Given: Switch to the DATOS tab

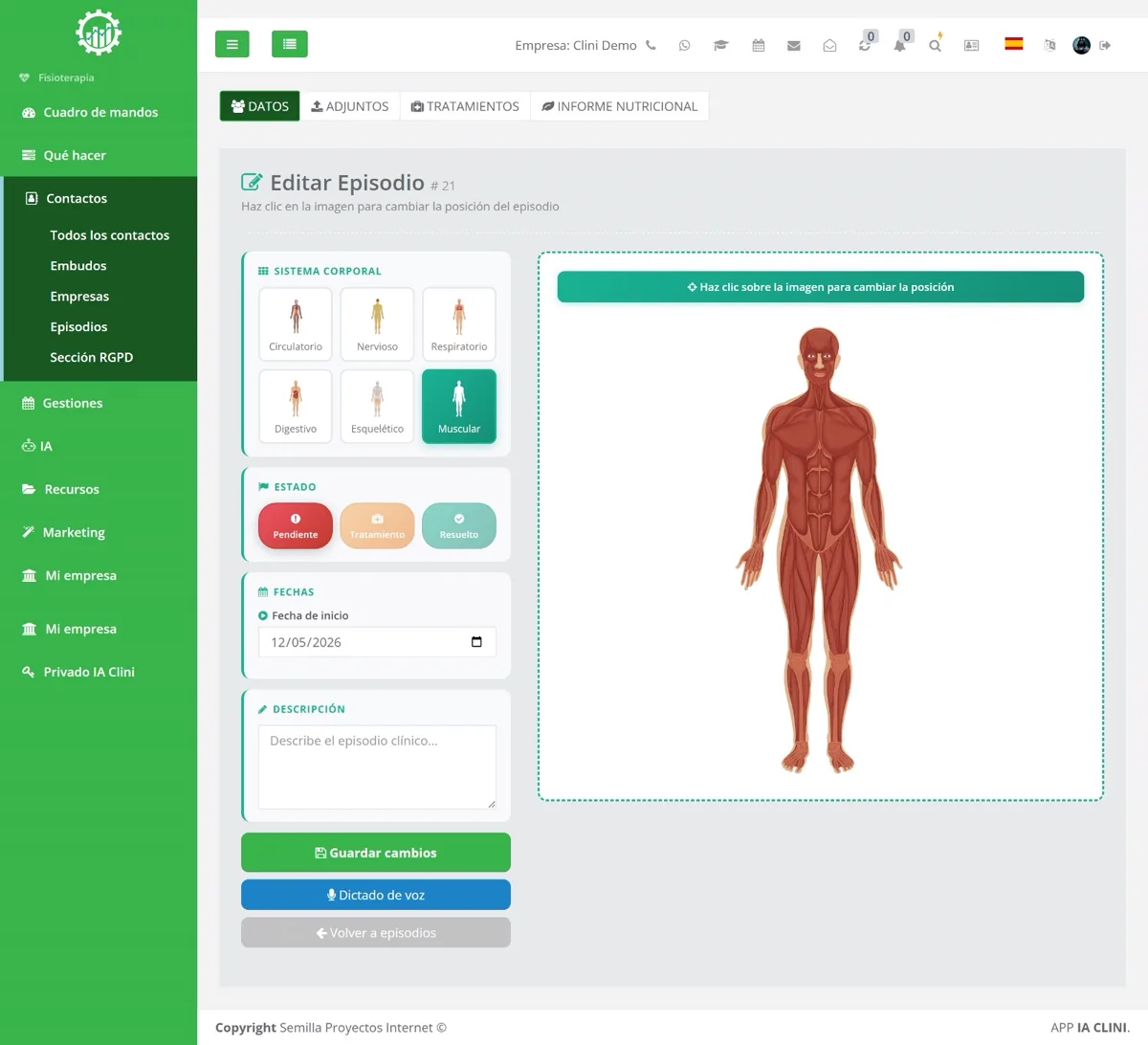Looking at the screenshot, I should [x=260, y=106].
